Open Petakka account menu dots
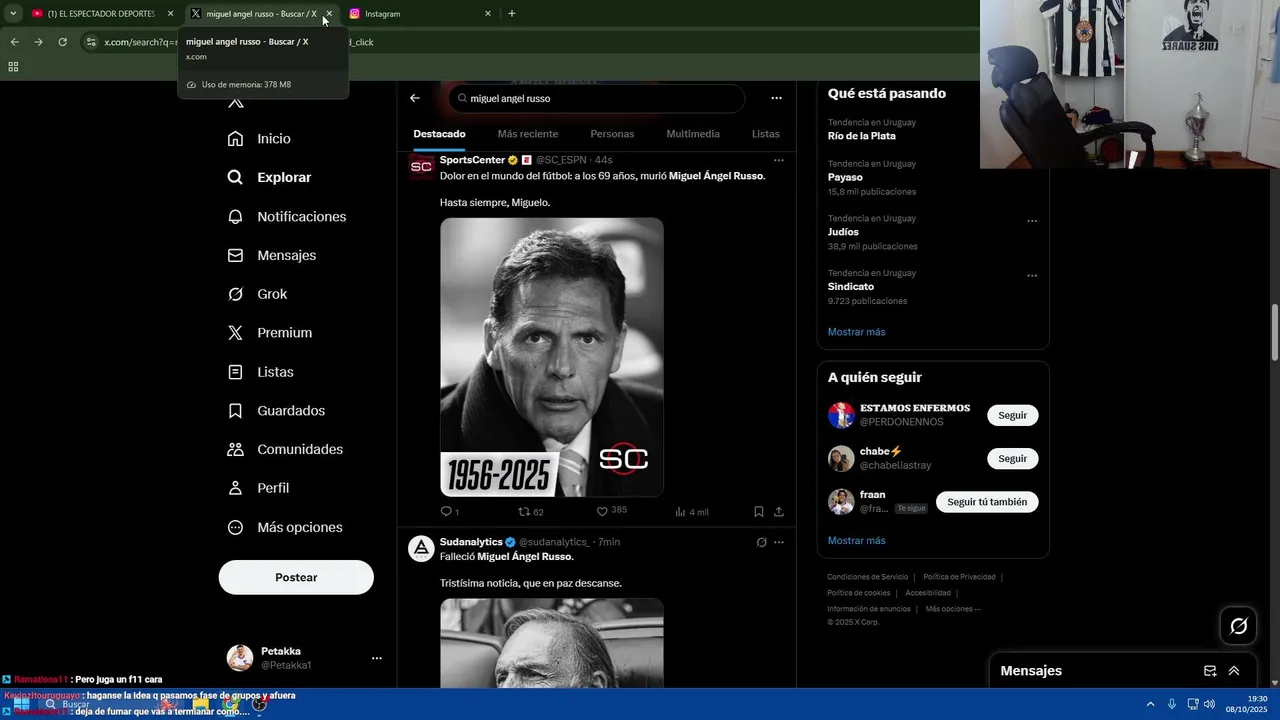The width and height of the screenshot is (1280, 720). pos(377,658)
